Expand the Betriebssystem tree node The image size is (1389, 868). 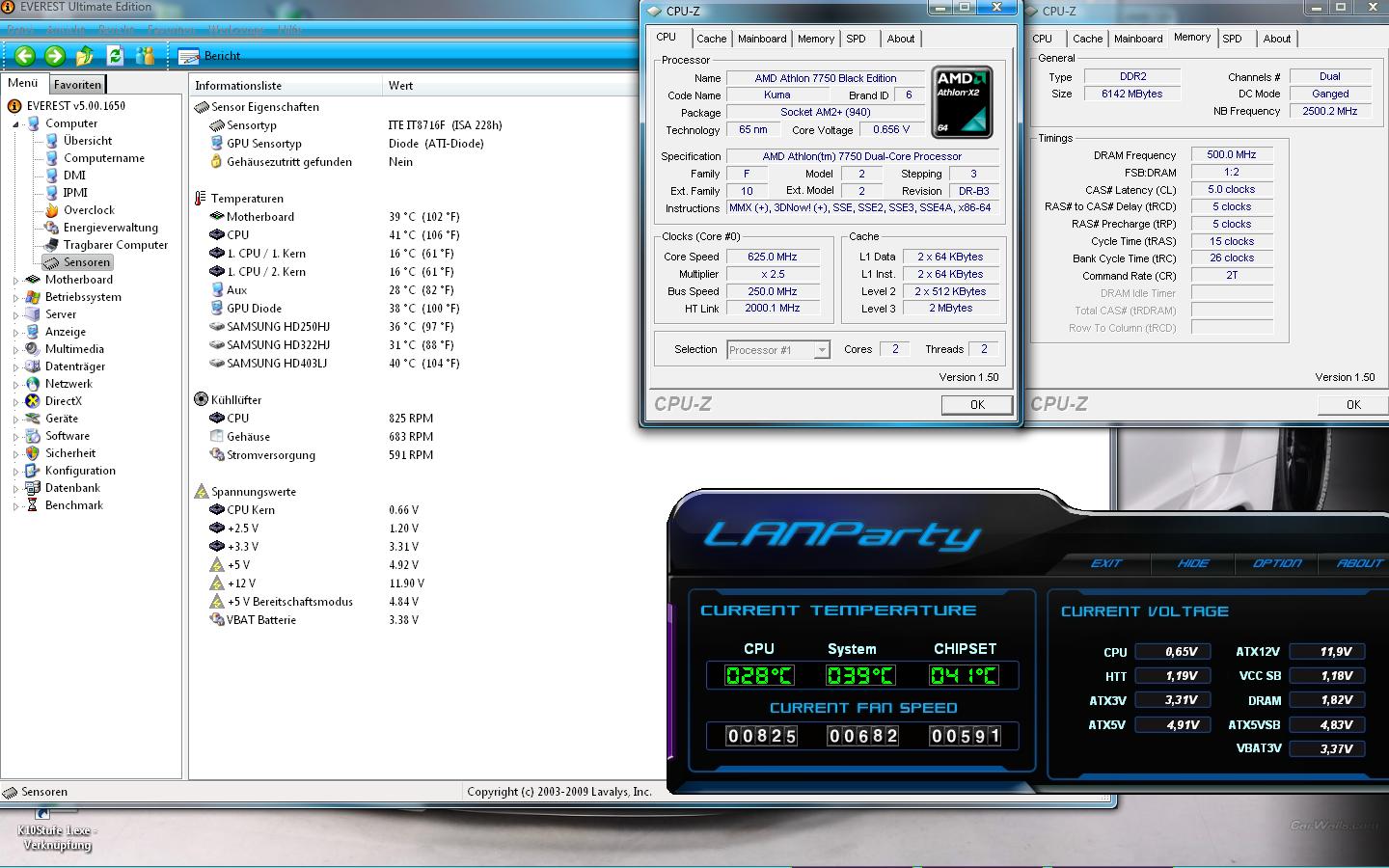15,297
